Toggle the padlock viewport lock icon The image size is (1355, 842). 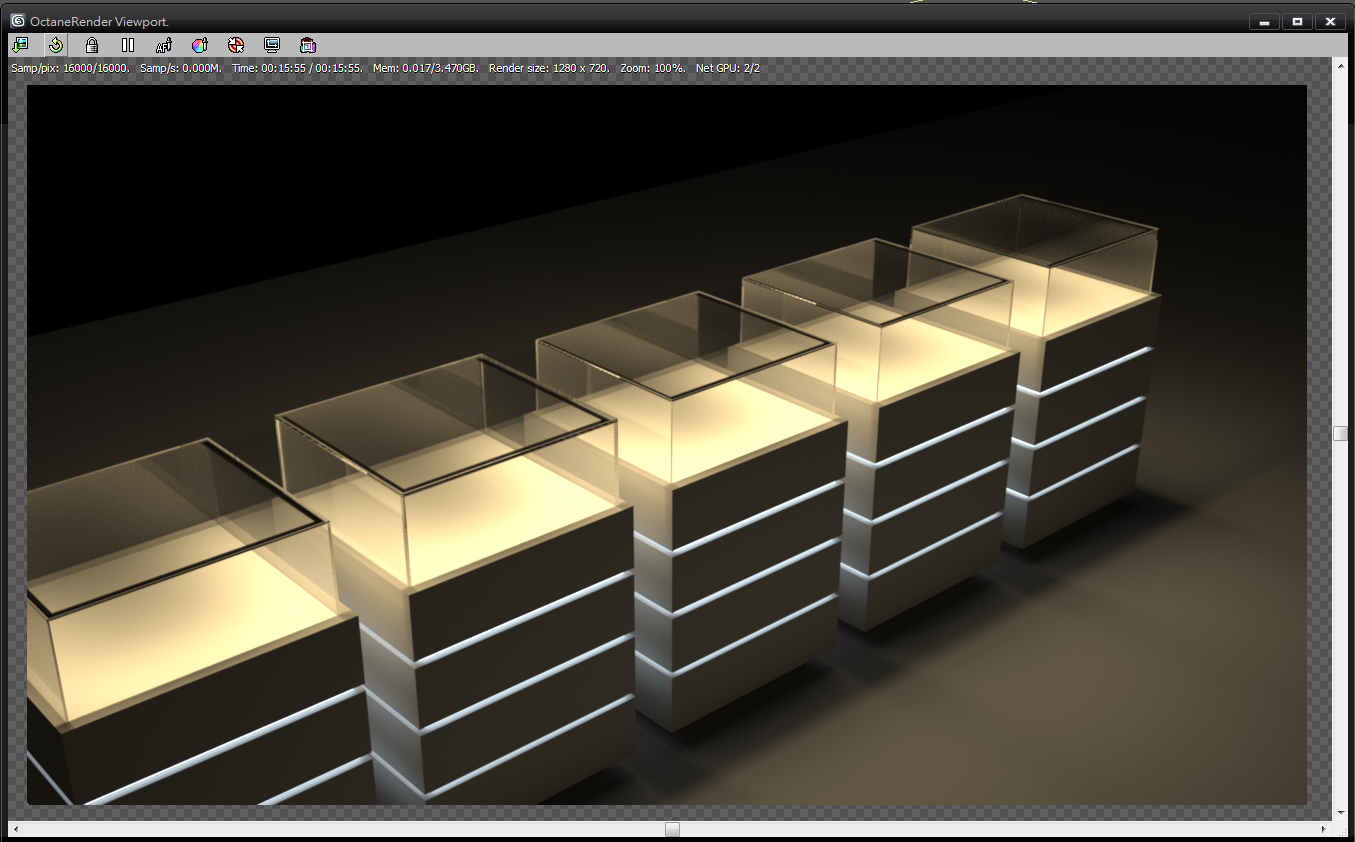click(x=92, y=45)
